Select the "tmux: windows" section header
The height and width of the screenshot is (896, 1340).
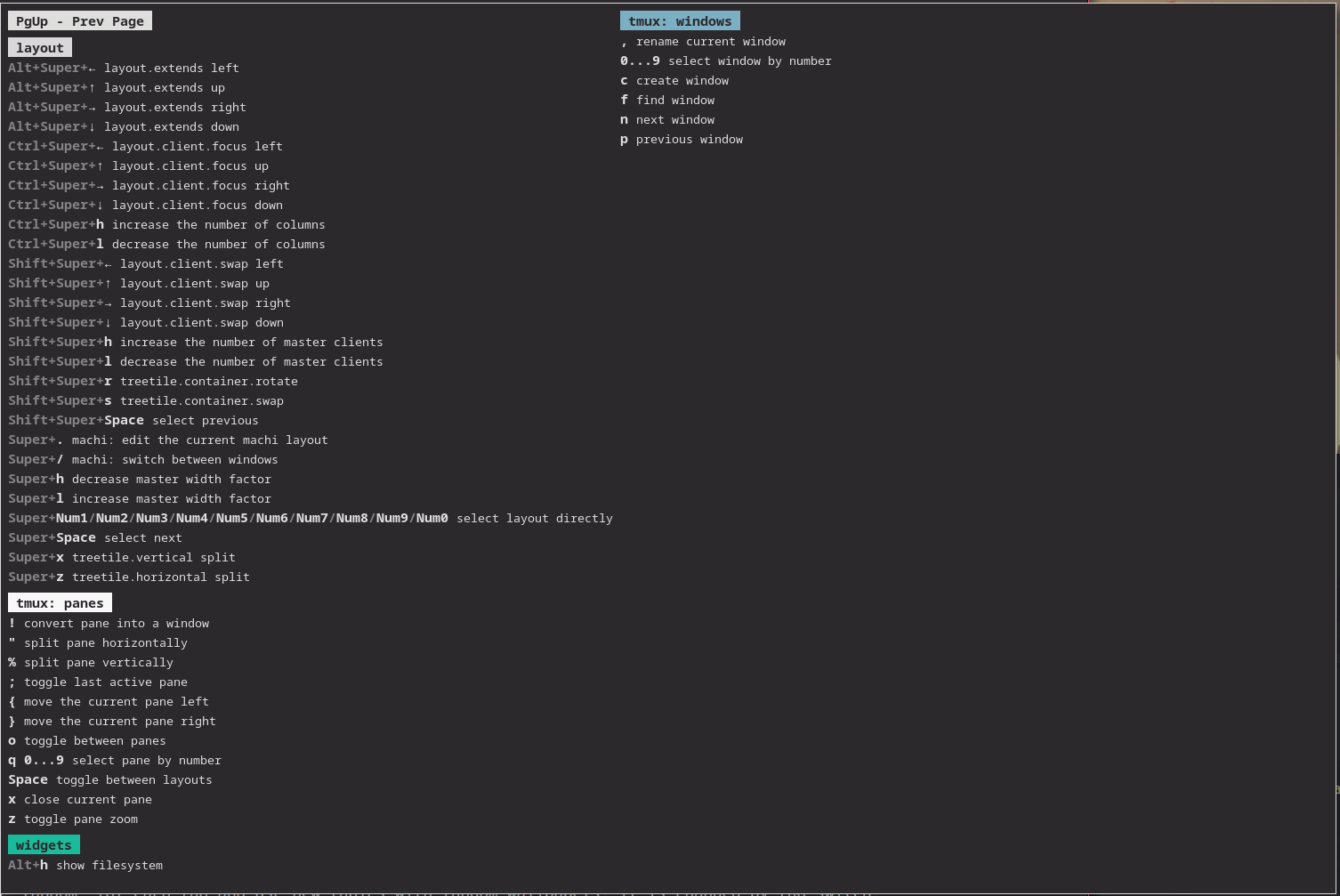click(x=680, y=20)
